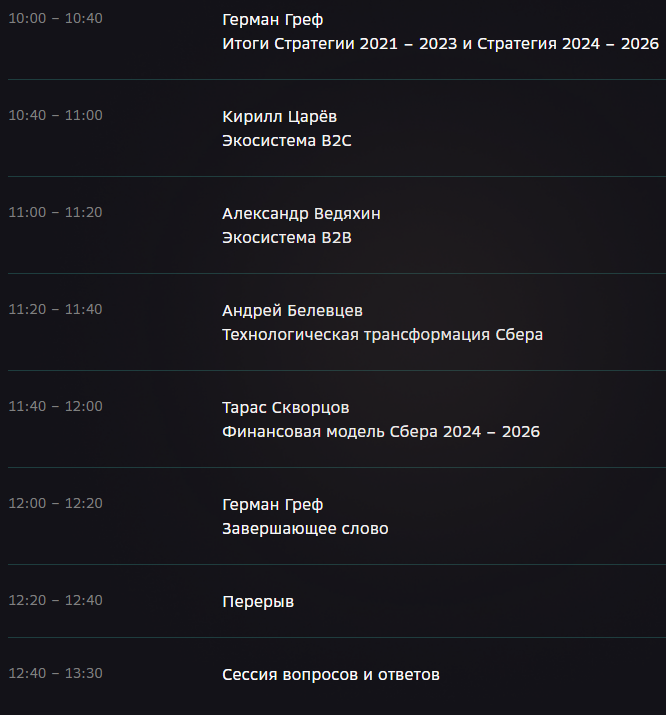Viewport: 666px width, 715px height.
Task: Click speaker name Герман Греф at 10:00
Action: click(x=273, y=20)
